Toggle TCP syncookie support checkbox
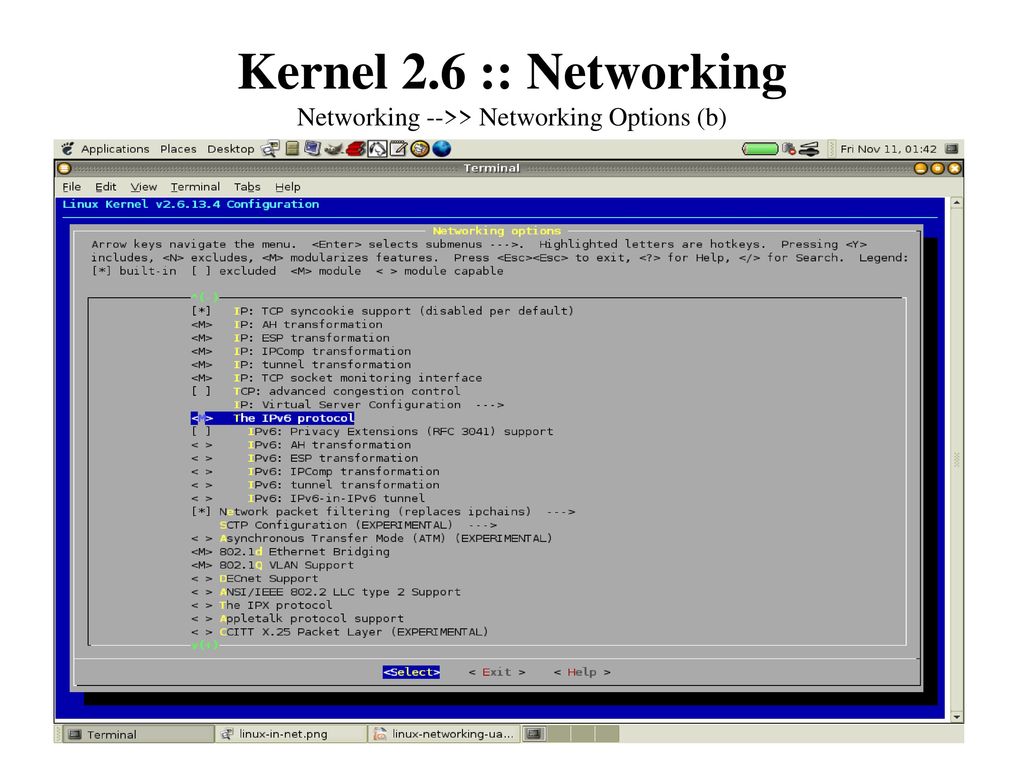The height and width of the screenshot is (768, 1024). pyautogui.click(x=201, y=311)
